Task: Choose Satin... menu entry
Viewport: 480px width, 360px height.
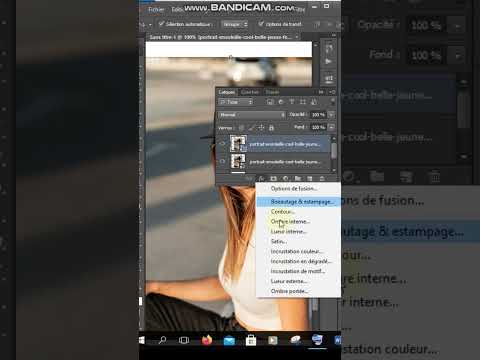Action: pyautogui.click(x=298, y=241)
